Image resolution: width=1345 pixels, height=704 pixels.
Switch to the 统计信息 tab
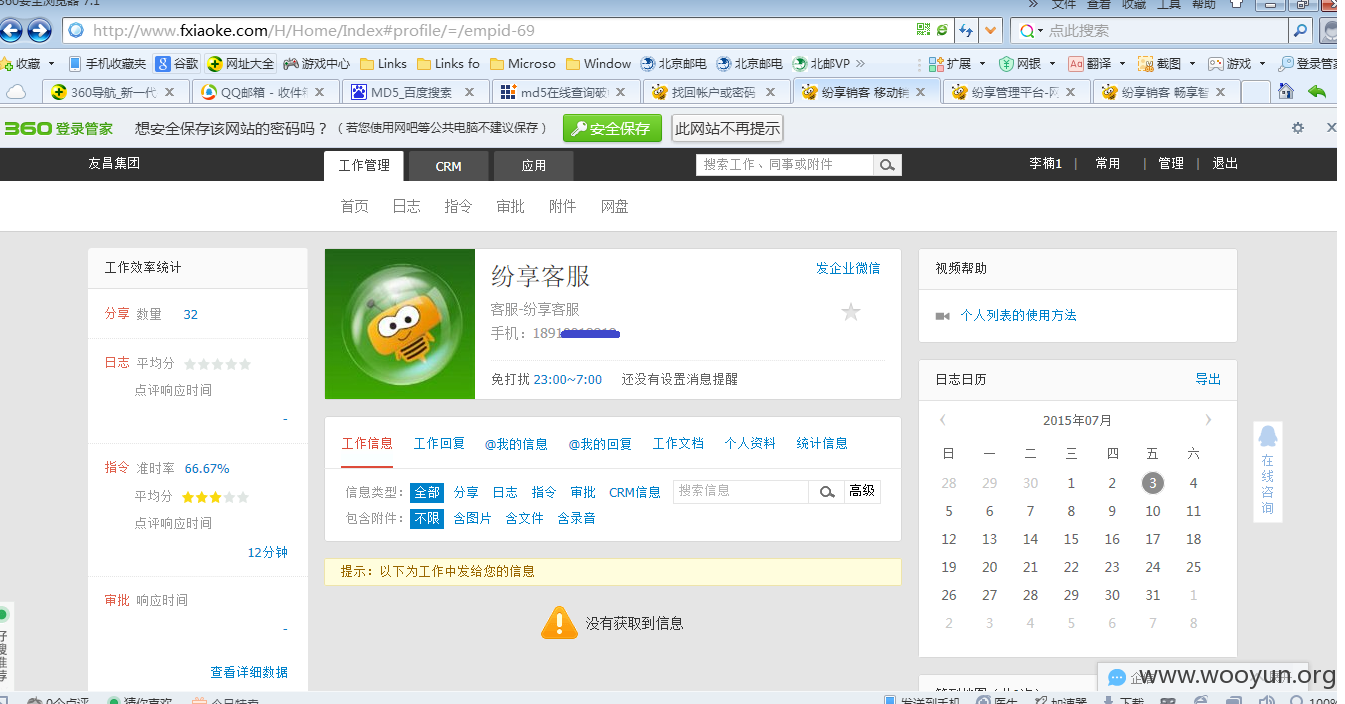(x=822, y=443)
